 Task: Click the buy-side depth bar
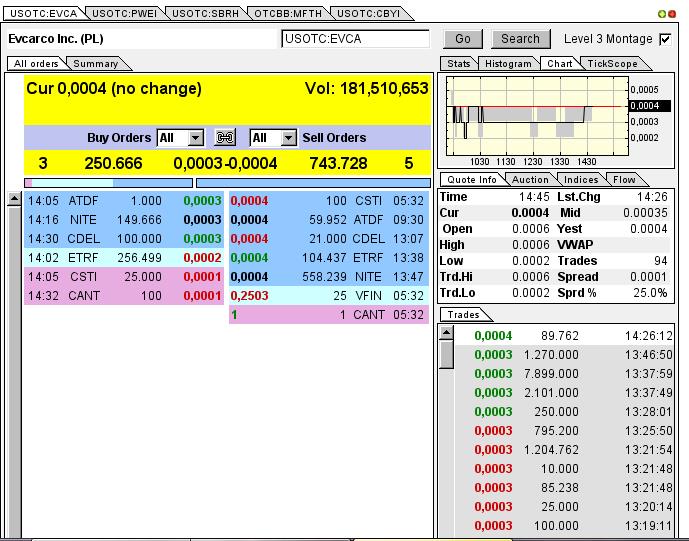pos(109,183)
